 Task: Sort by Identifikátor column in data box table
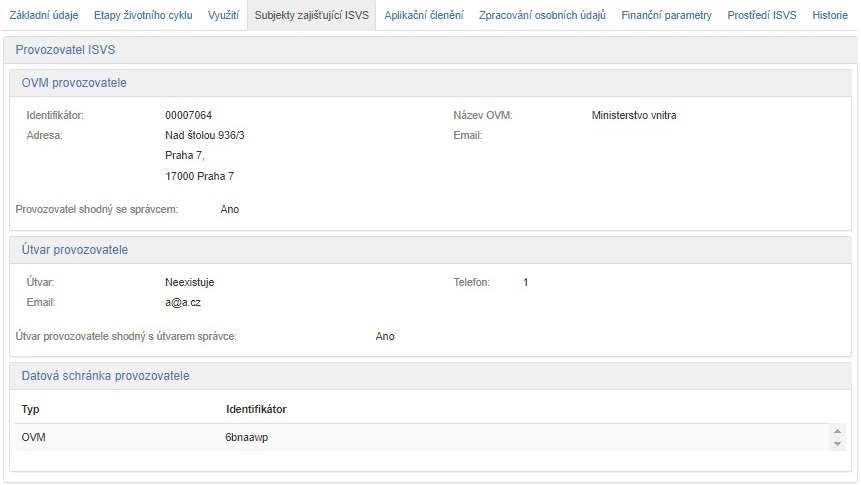[x=257, y=409]
